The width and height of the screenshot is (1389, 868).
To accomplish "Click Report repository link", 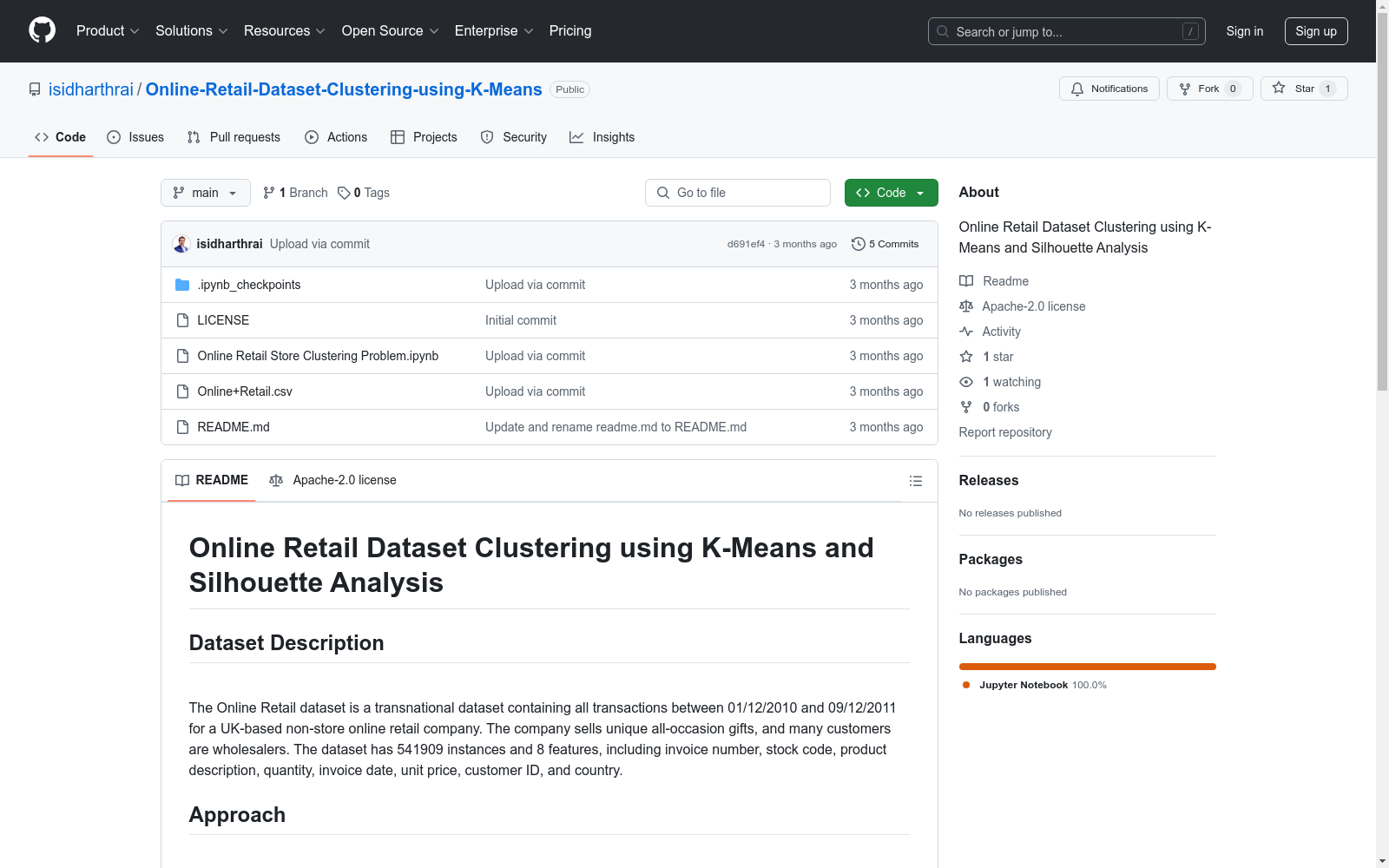I will (x=1005, y=432).
